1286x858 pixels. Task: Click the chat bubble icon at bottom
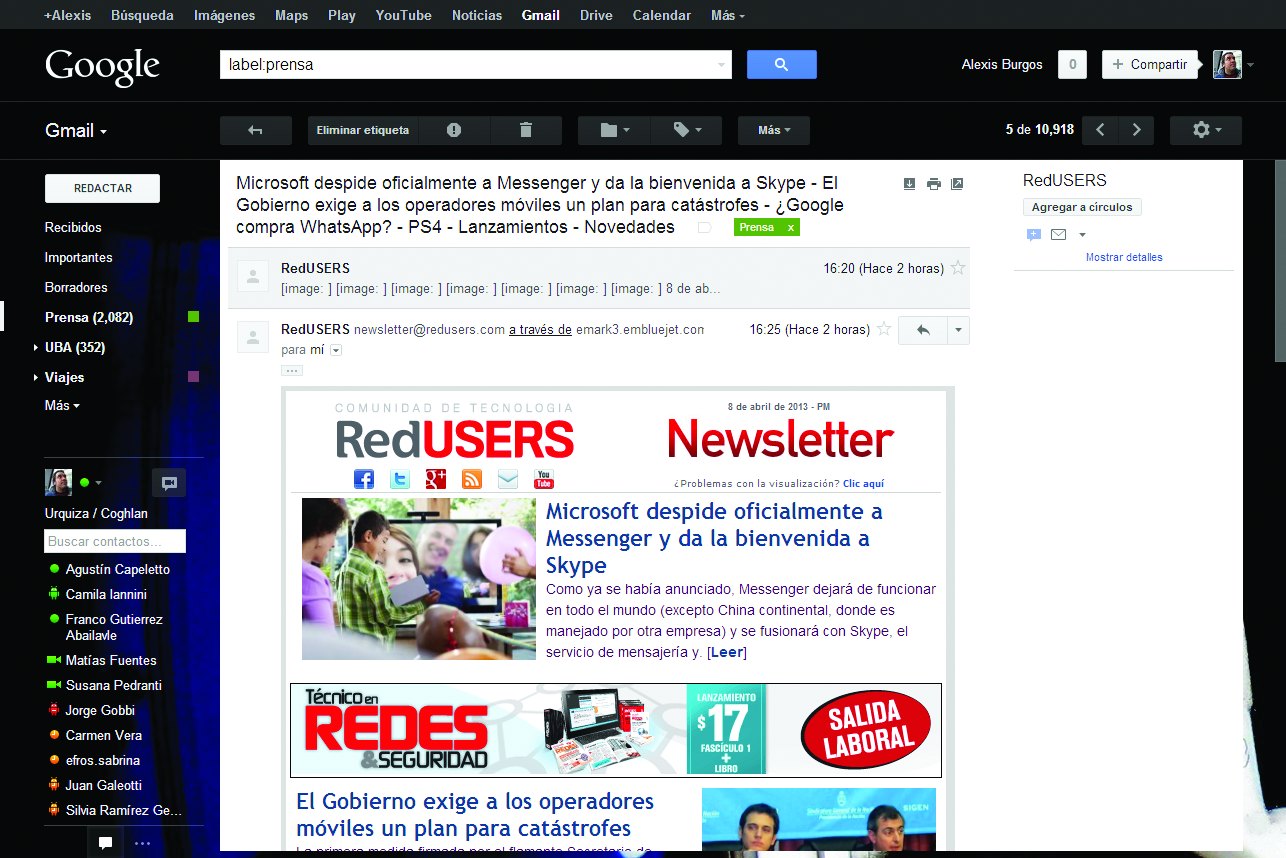[x=105, y=842]
